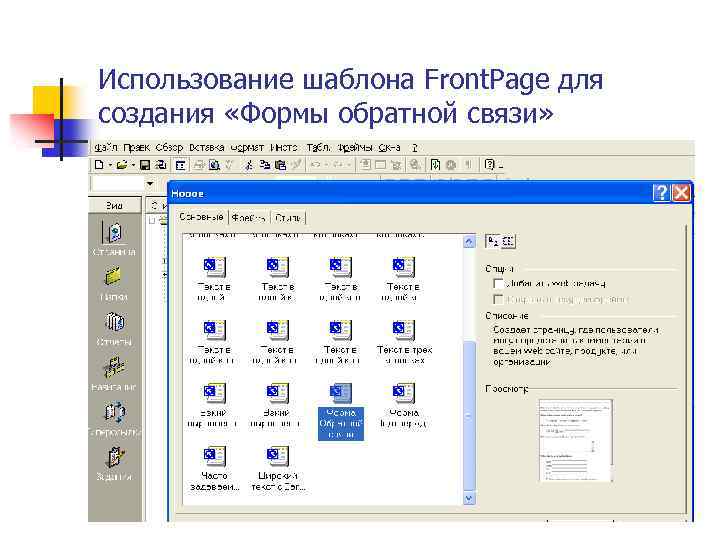Image resolution: width=720 pixels, height=540 pixels.
Task: Select the Форма обратной связи template
Action: (x=341, y=411)
